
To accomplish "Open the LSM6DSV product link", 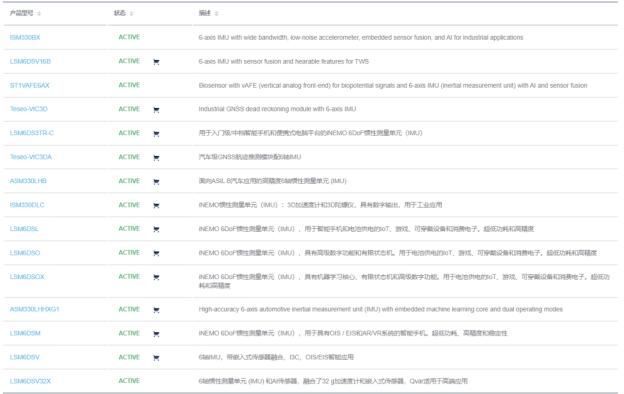I will point(24,357).
